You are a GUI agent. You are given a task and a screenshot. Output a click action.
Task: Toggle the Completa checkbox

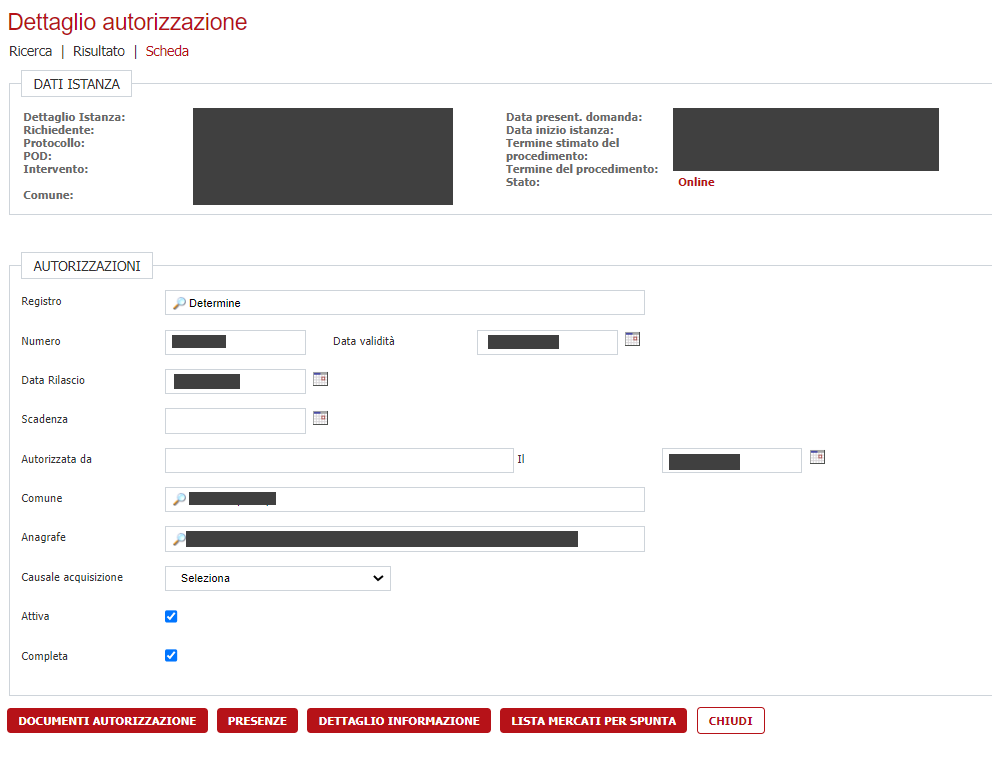point(171,656)
